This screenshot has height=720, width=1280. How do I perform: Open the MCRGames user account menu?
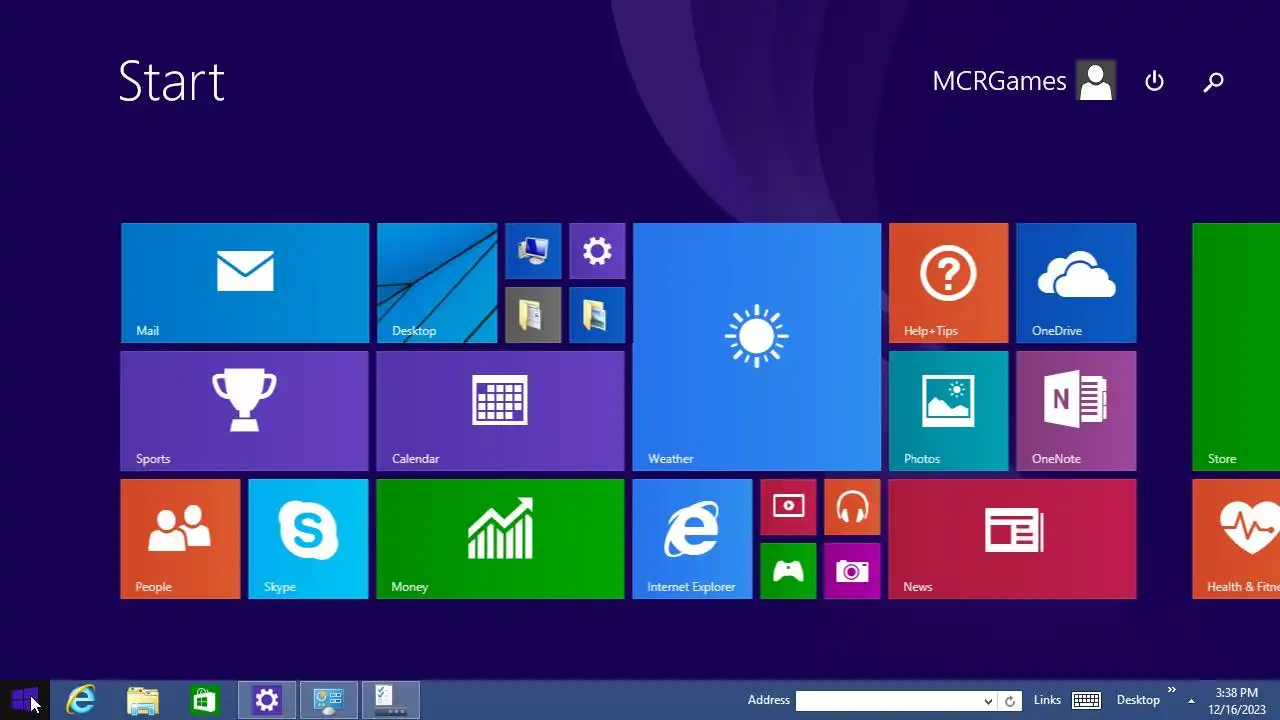[1023, 81]
